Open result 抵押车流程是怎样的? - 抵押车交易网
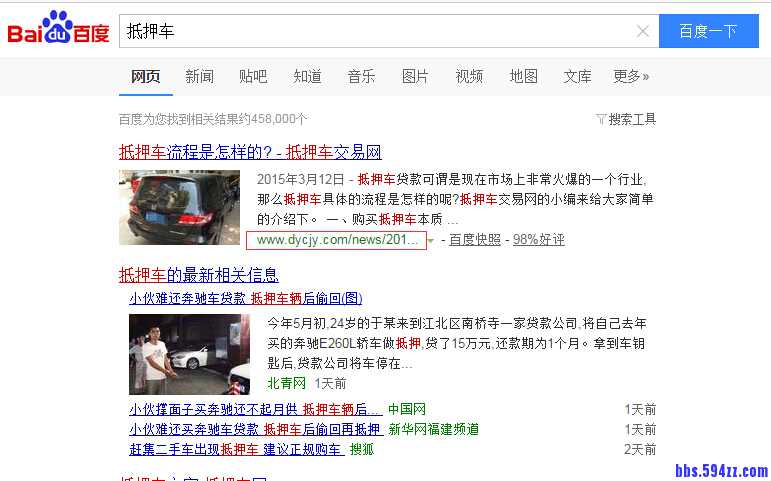 click(250, 152)
